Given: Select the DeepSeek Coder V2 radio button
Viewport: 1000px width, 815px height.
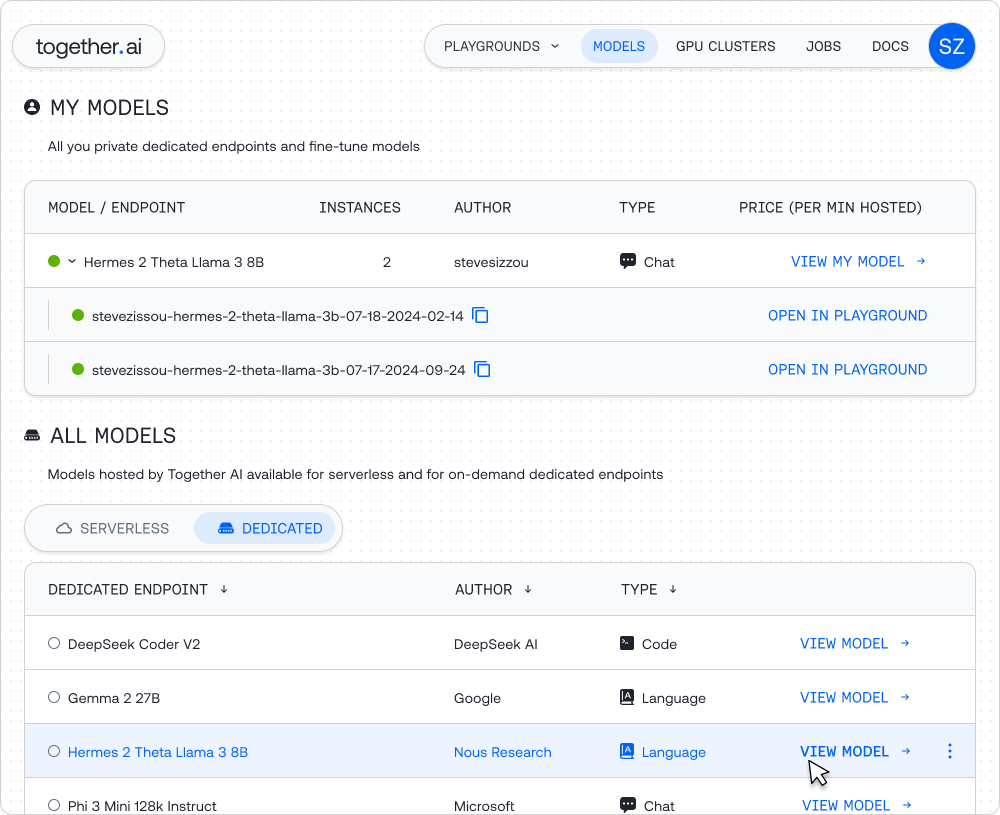Looking at the screenshot, I should point(54,644).
